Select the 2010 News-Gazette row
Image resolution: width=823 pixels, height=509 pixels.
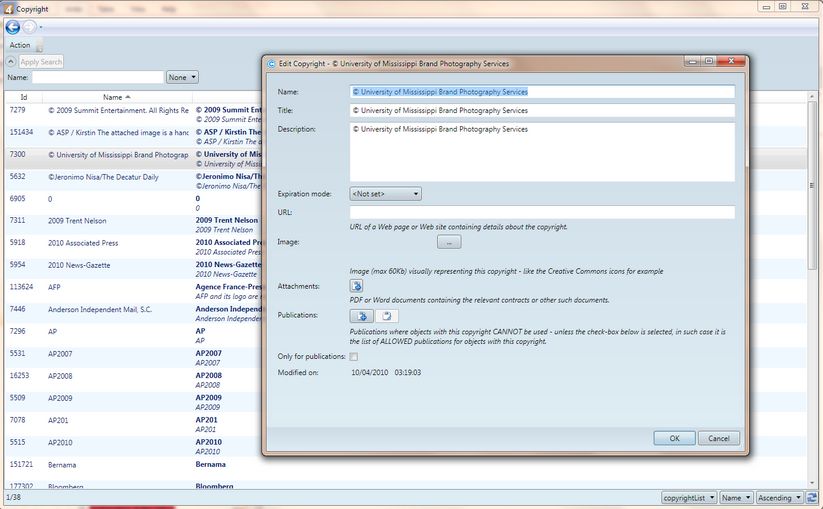[134, 269]
